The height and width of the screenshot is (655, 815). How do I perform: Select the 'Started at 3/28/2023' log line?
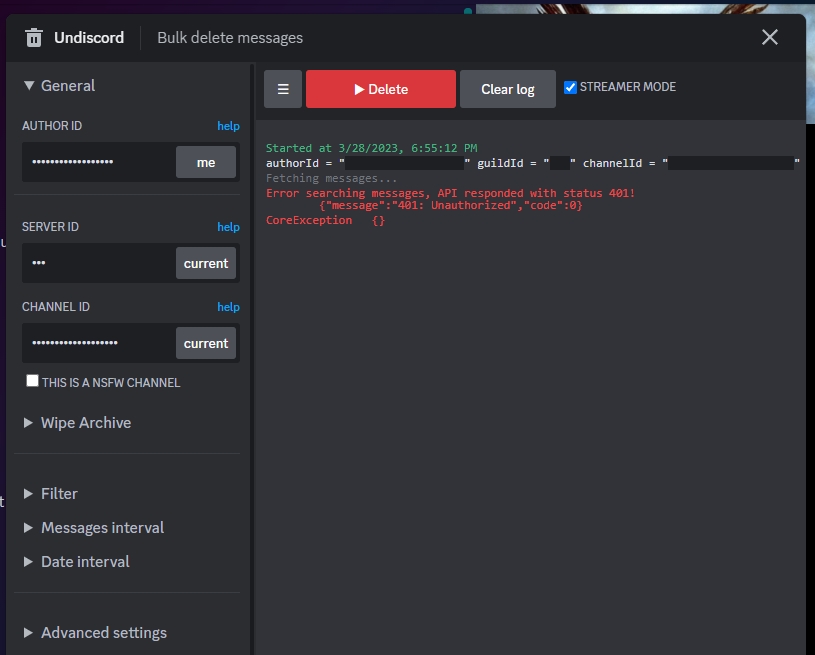(x=372, y=148)
